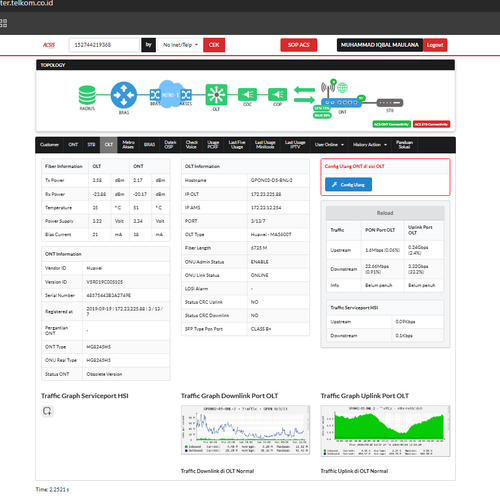Image resolution: width=500 pixels, height=499 pixels.
Task: Open the BRAS tab
Action: click(x=149, y=145)
